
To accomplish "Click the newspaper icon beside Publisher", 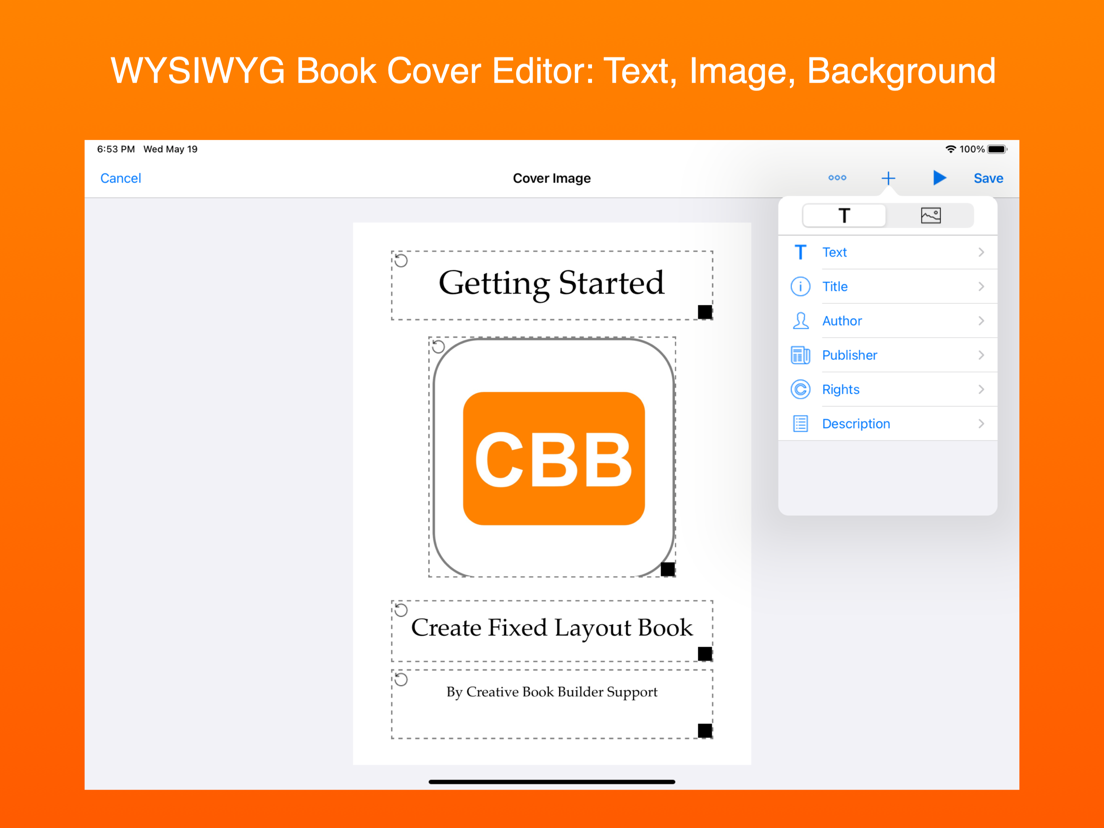I will (801, 355).
